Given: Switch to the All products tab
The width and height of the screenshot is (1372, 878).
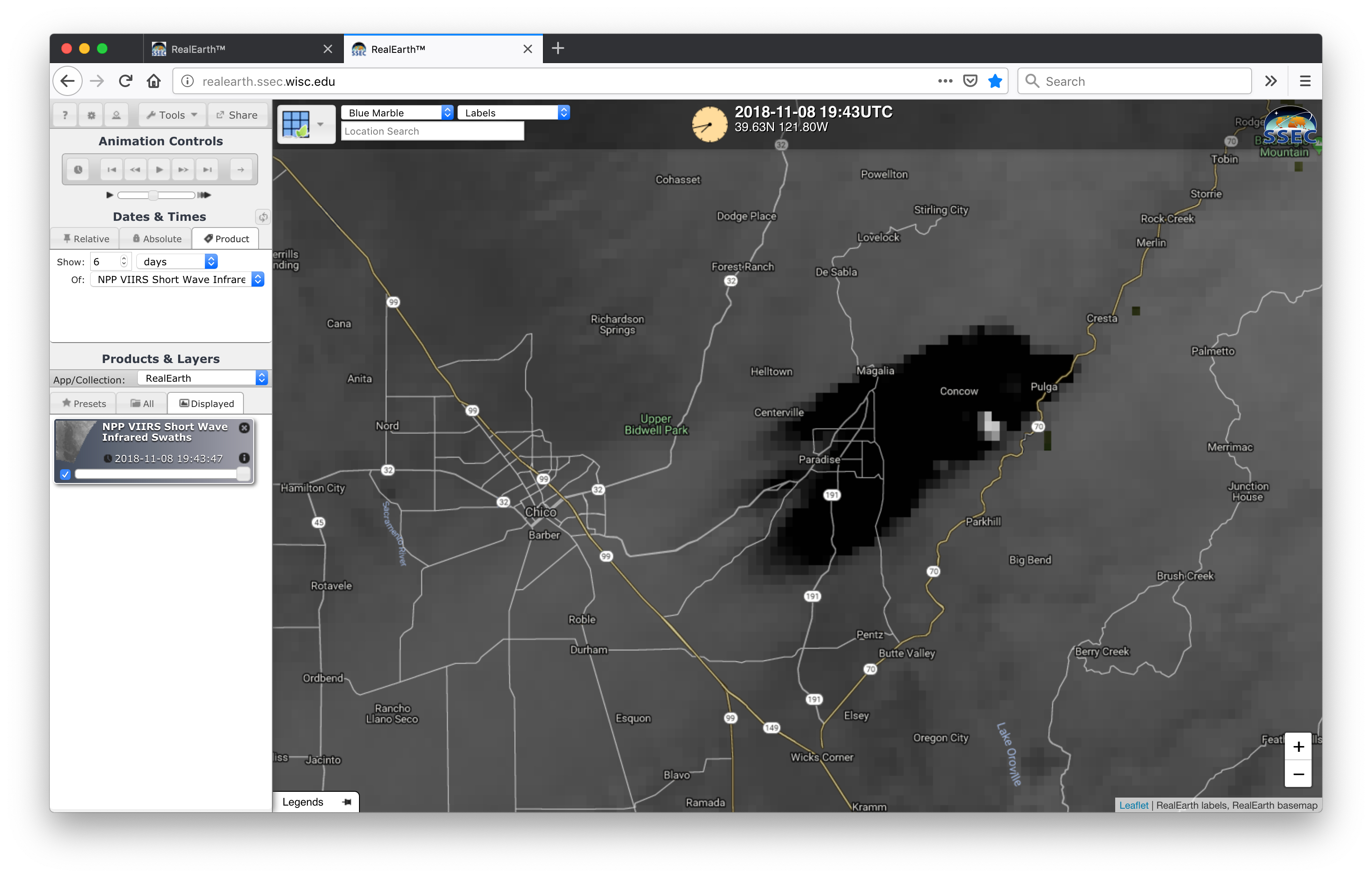Looking at the screenshot, I should point(142,403).
